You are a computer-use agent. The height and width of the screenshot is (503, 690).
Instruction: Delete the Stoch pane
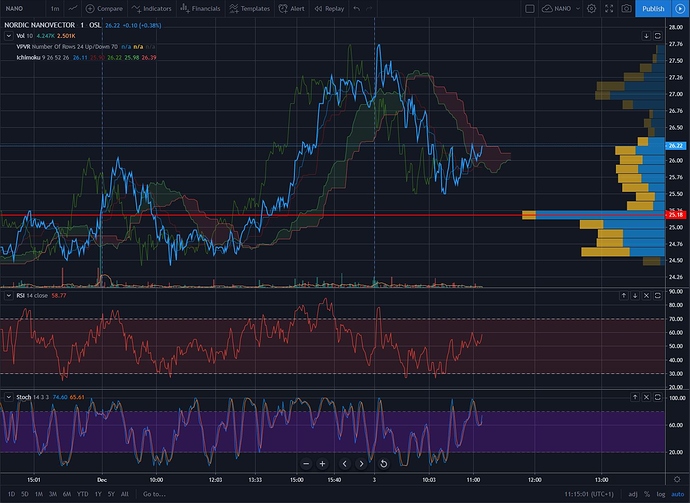pos(646,397)
